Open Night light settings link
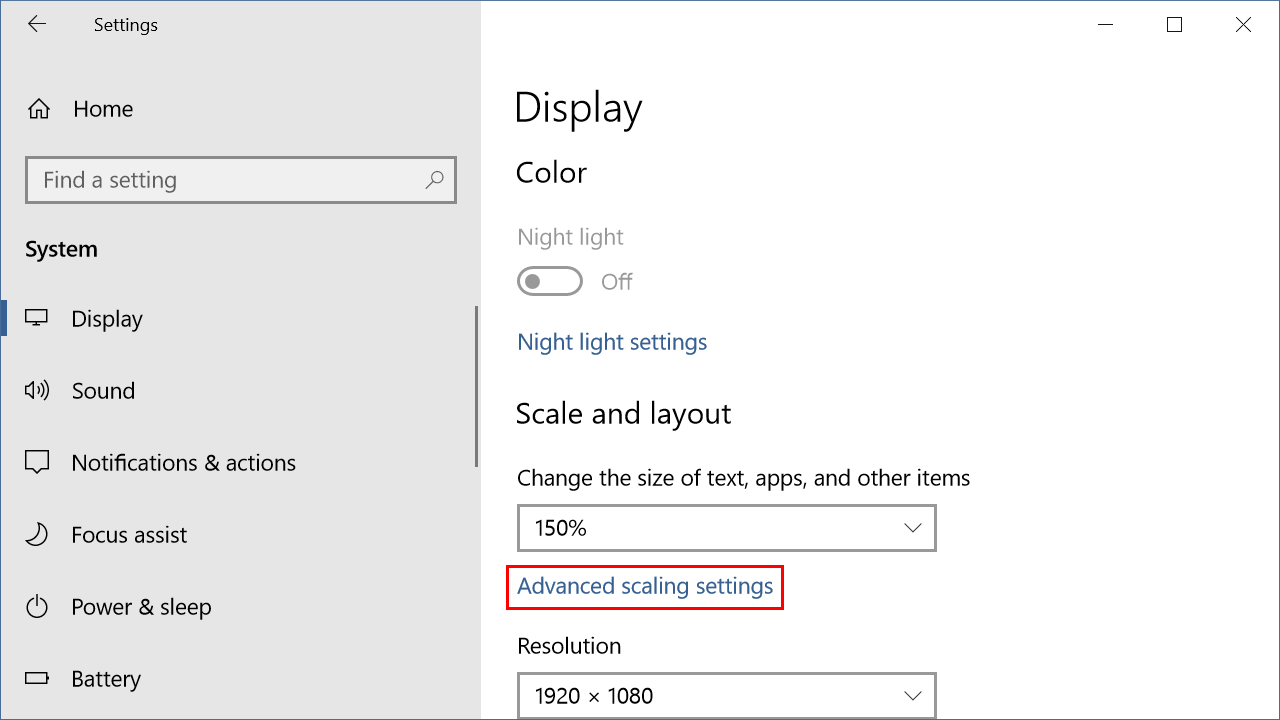This screenshot has width=1280, height=720. click(x=612, y=342)
